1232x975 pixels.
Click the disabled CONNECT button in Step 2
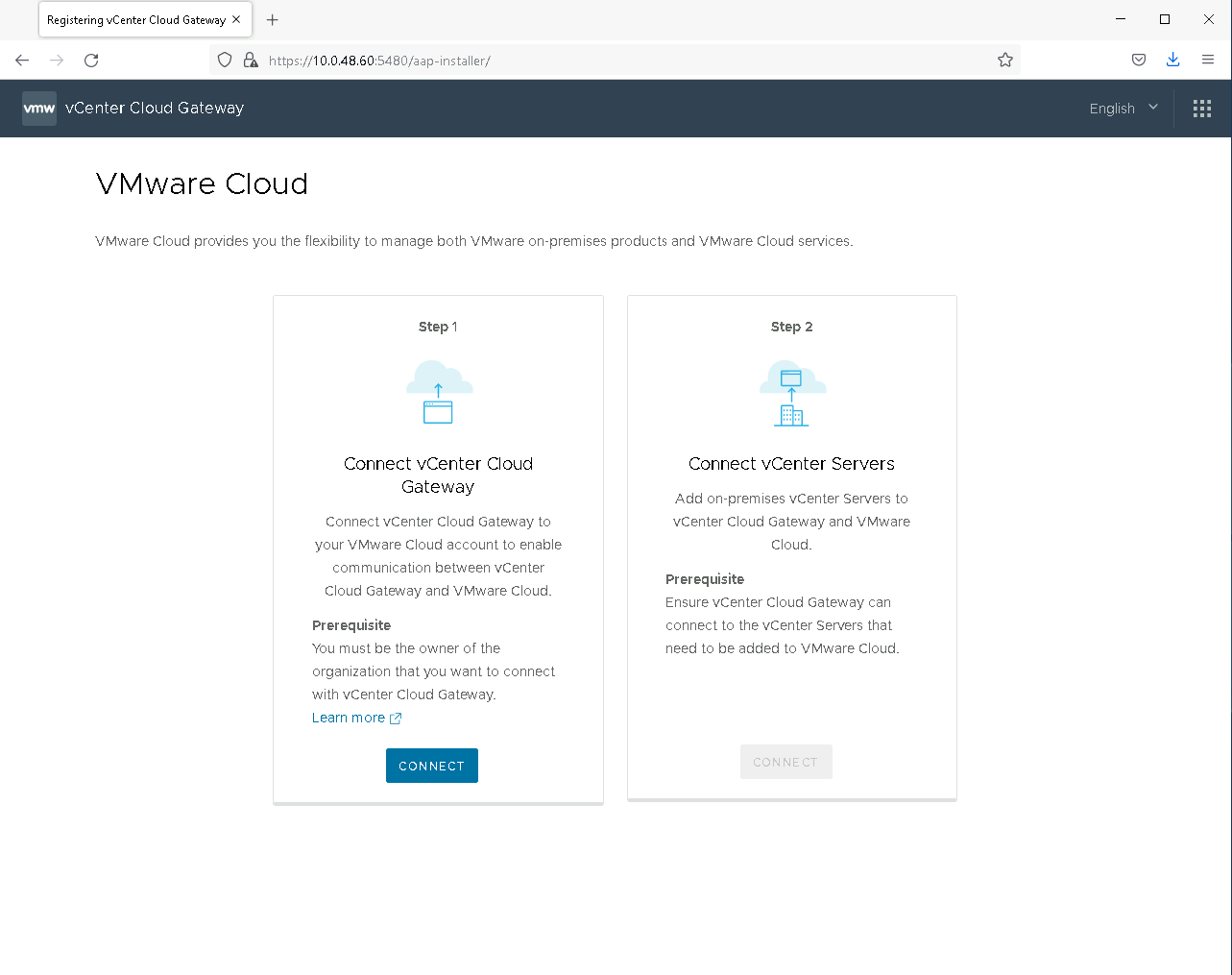[x=785, y=762]
